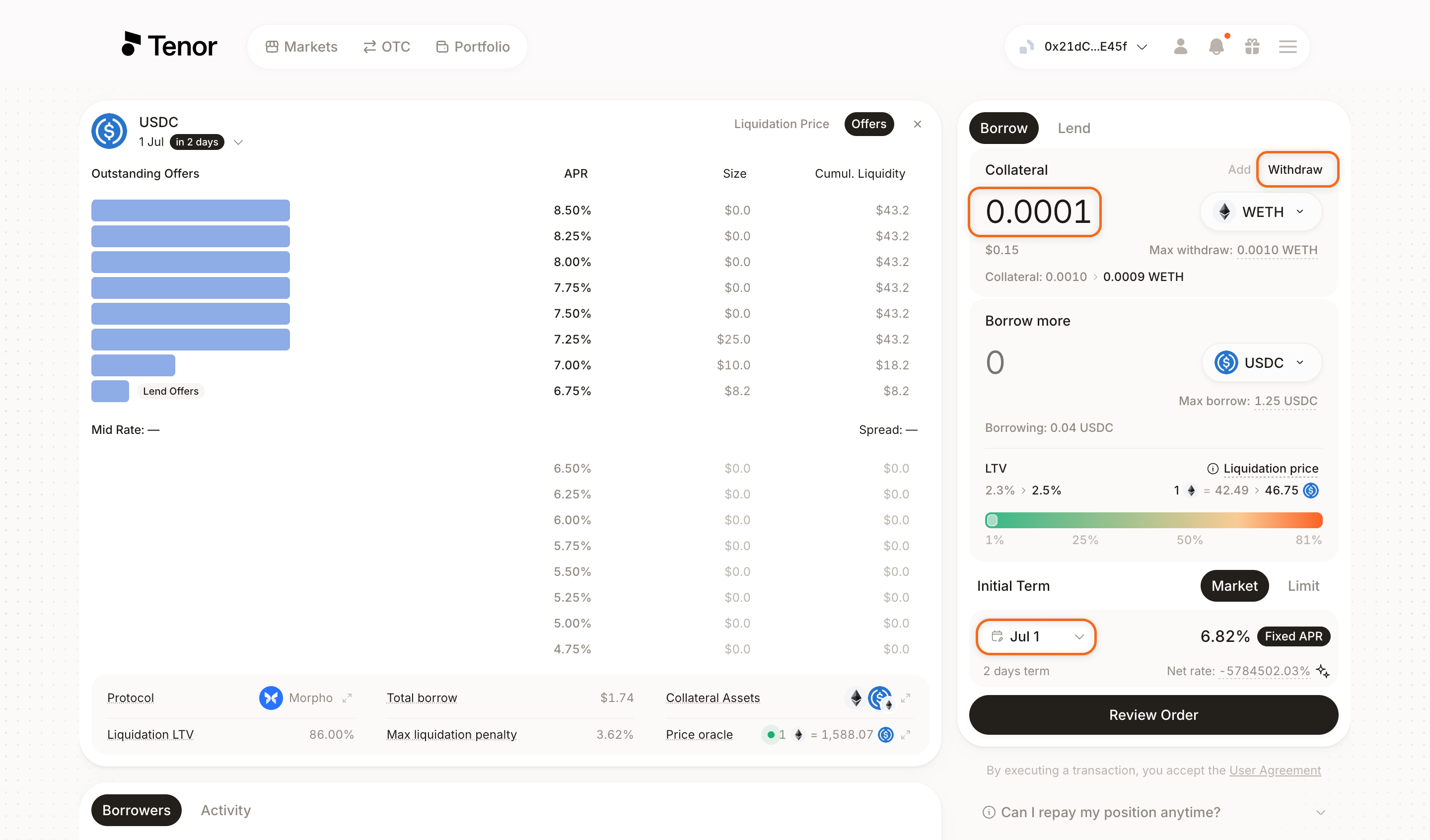Select Withdraw collateral option

[1295, 169]
